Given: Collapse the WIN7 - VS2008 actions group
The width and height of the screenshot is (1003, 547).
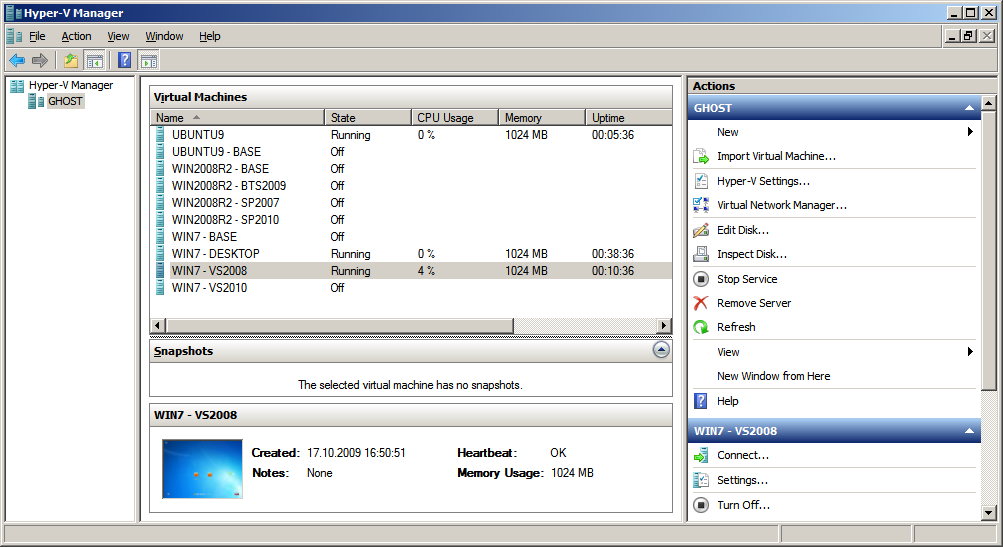Looking at the screenshot, I should pos(969,431).
